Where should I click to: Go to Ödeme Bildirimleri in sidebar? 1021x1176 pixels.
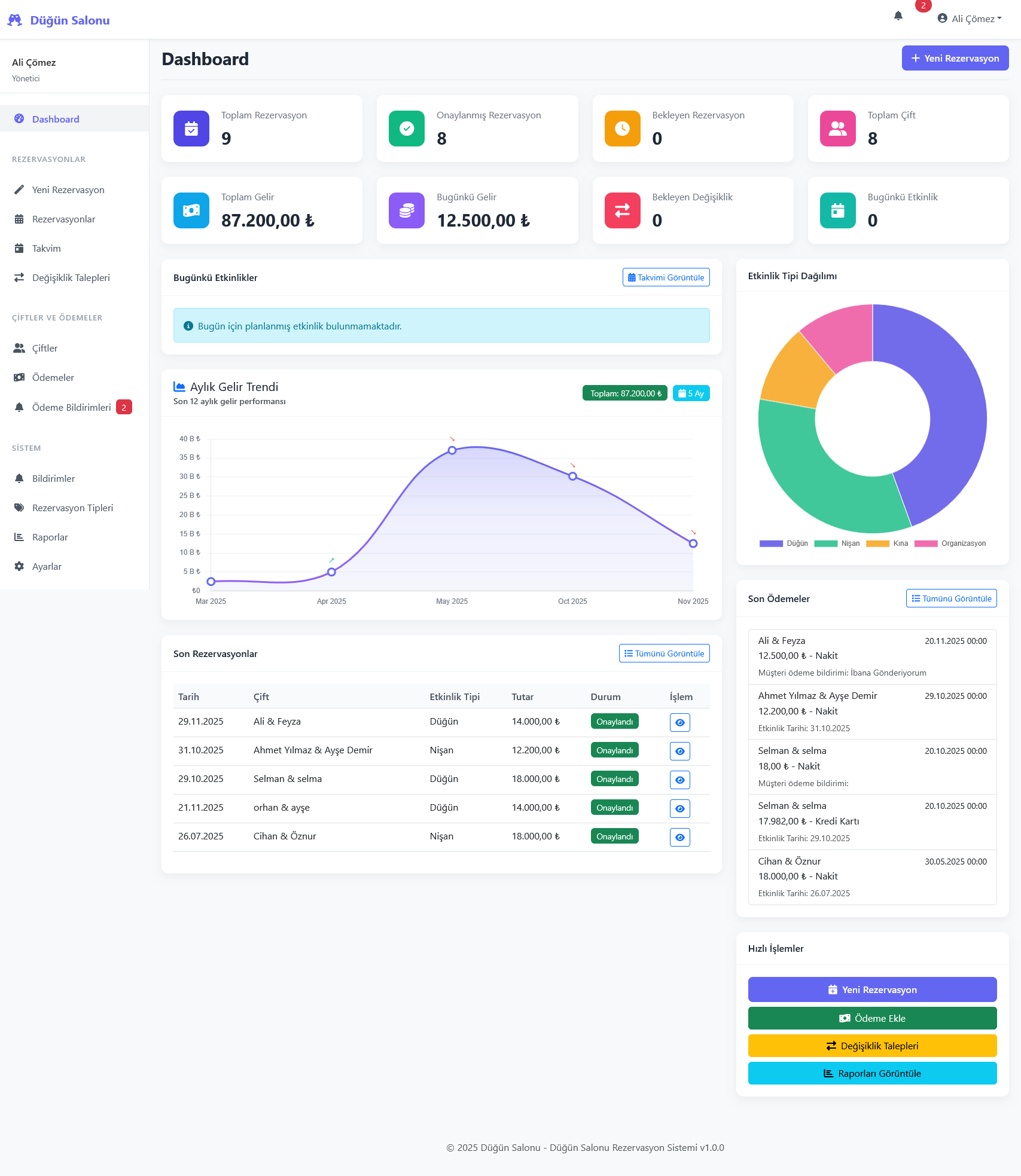pos(71,408)
